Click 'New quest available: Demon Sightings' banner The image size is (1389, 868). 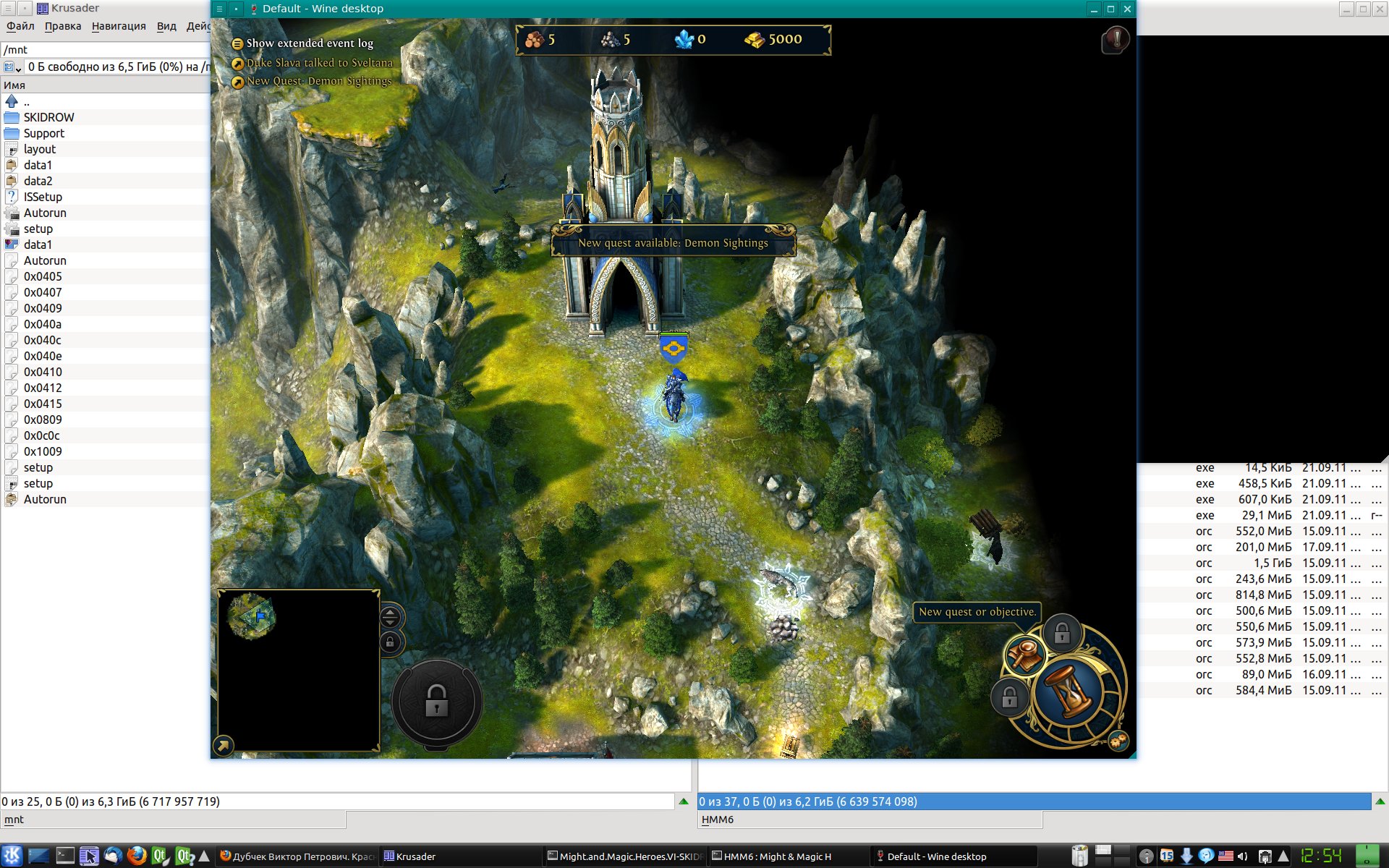673,242
